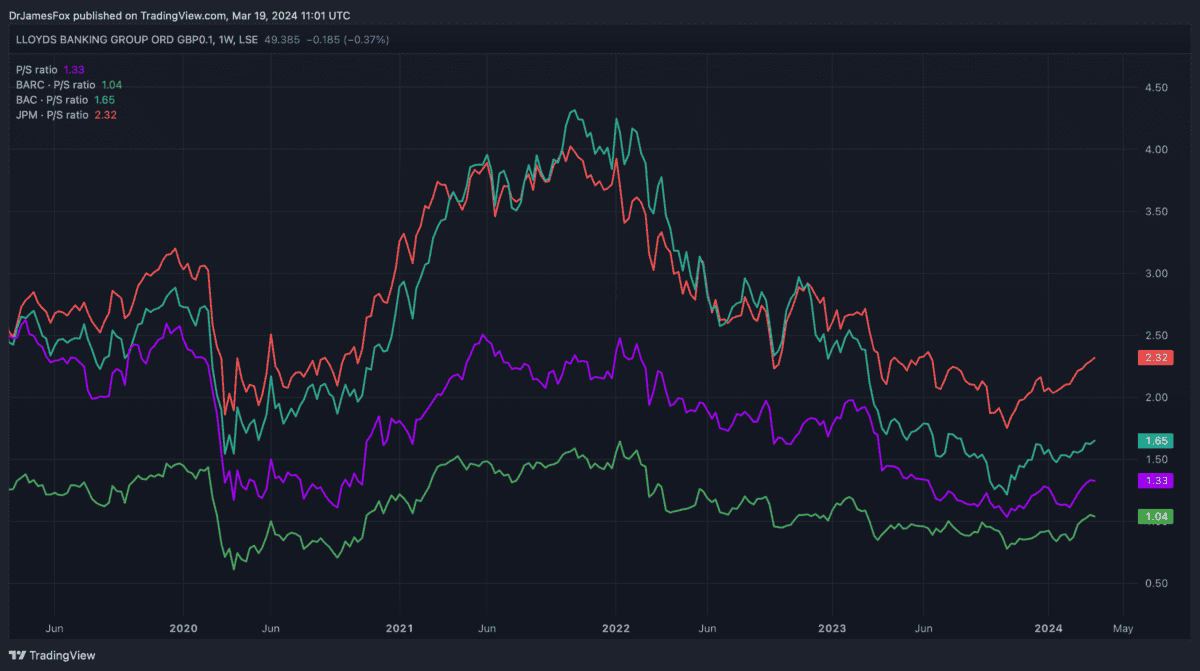Screen dimensions: 1200x671
Task: Click the 3.00 tick on price axis
Action: pos(1155,274)
